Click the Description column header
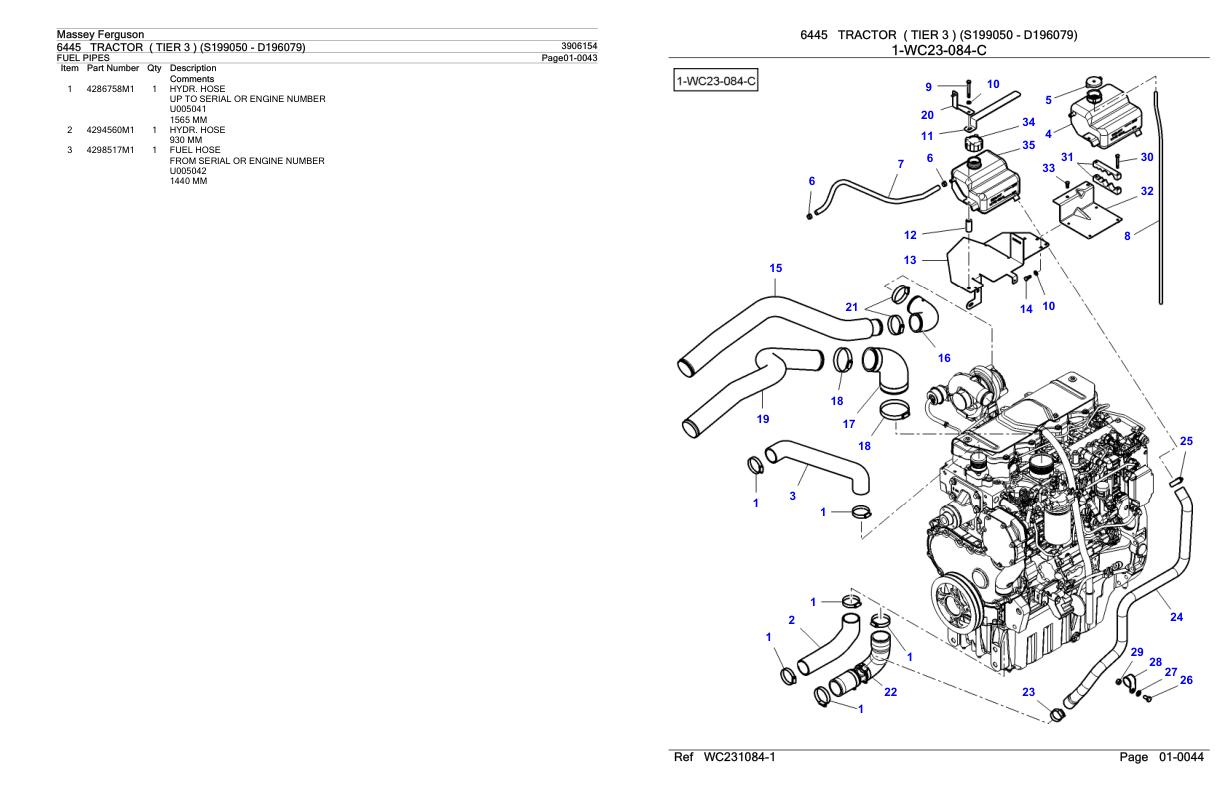Viewport: 1224px width, 792px height. (x=193, y=68)
